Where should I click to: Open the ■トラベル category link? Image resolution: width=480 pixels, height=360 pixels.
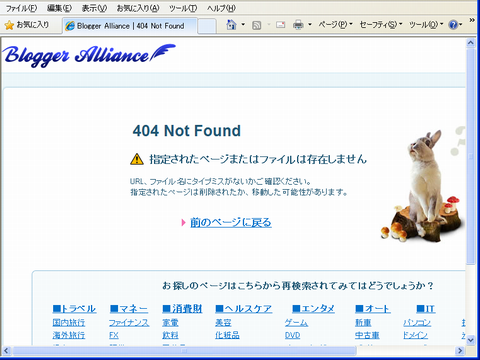pyautogui.click(x=74, y=309)
